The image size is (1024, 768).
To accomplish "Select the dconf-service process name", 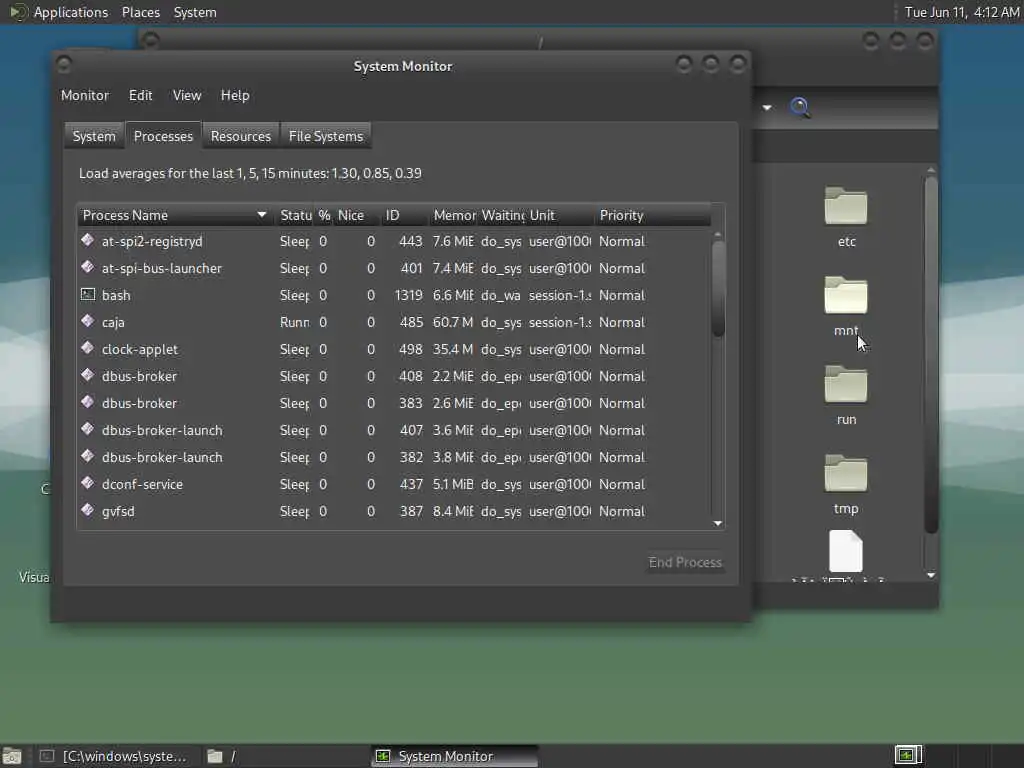I will click(x=142, y=485).
